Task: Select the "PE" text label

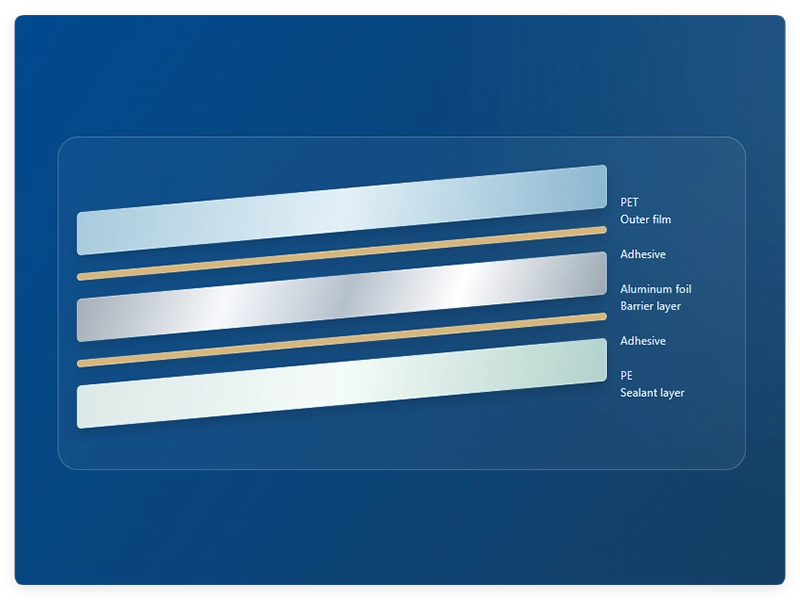Action: tap(626, 376)
